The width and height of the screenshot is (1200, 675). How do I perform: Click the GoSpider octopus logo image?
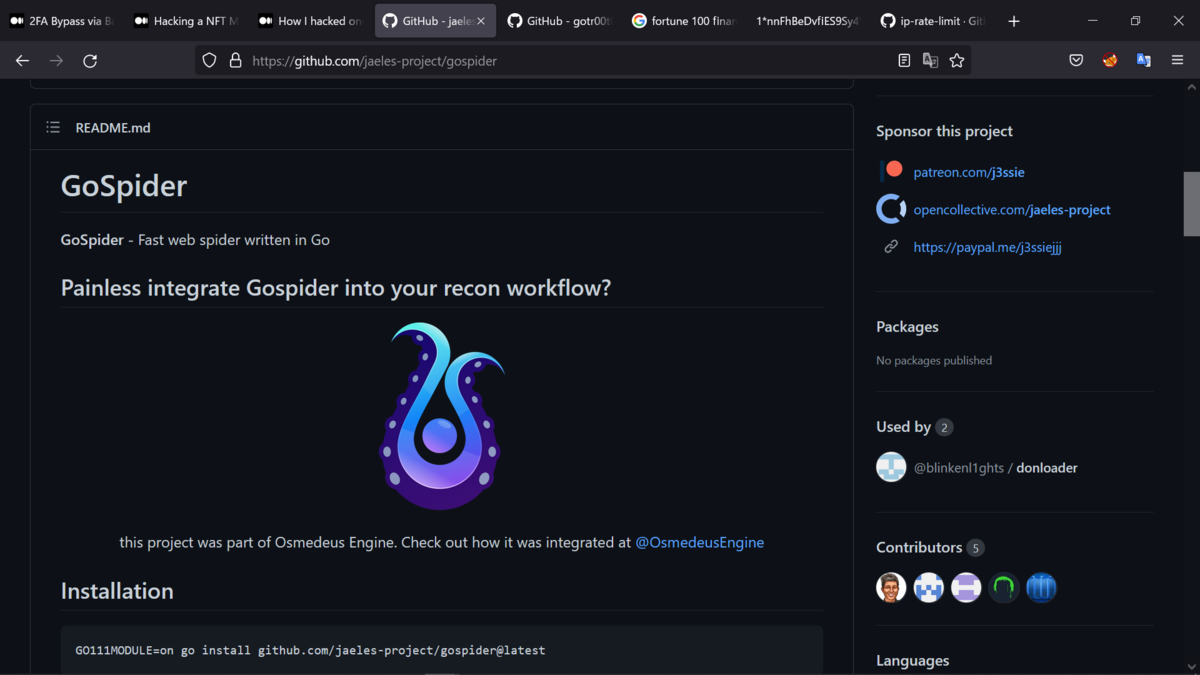click(x=441, y=416)
